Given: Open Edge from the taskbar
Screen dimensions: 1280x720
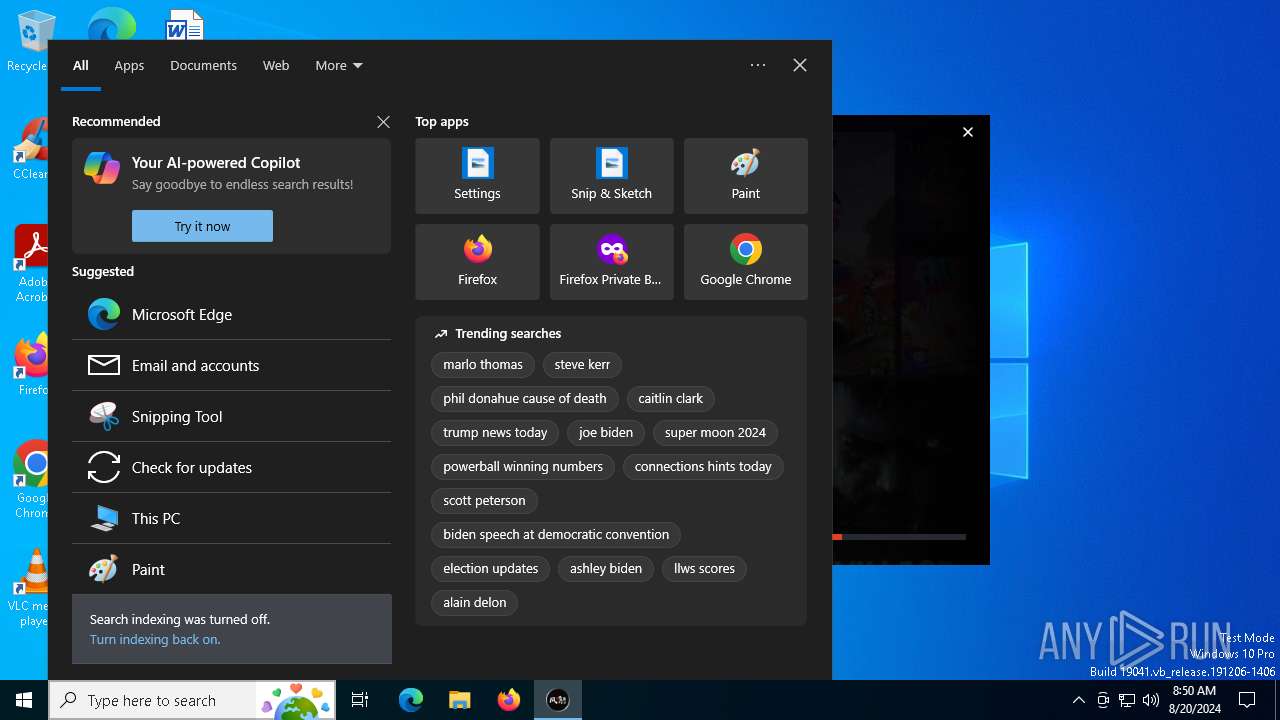Looking at the screenshot, I should (411, 700).
